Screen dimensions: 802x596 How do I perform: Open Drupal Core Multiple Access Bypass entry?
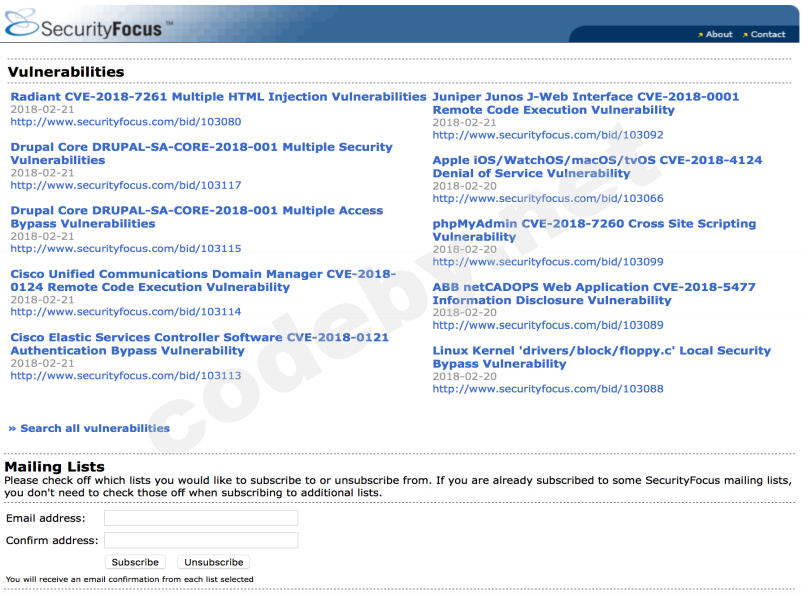[x=197, y=217]
